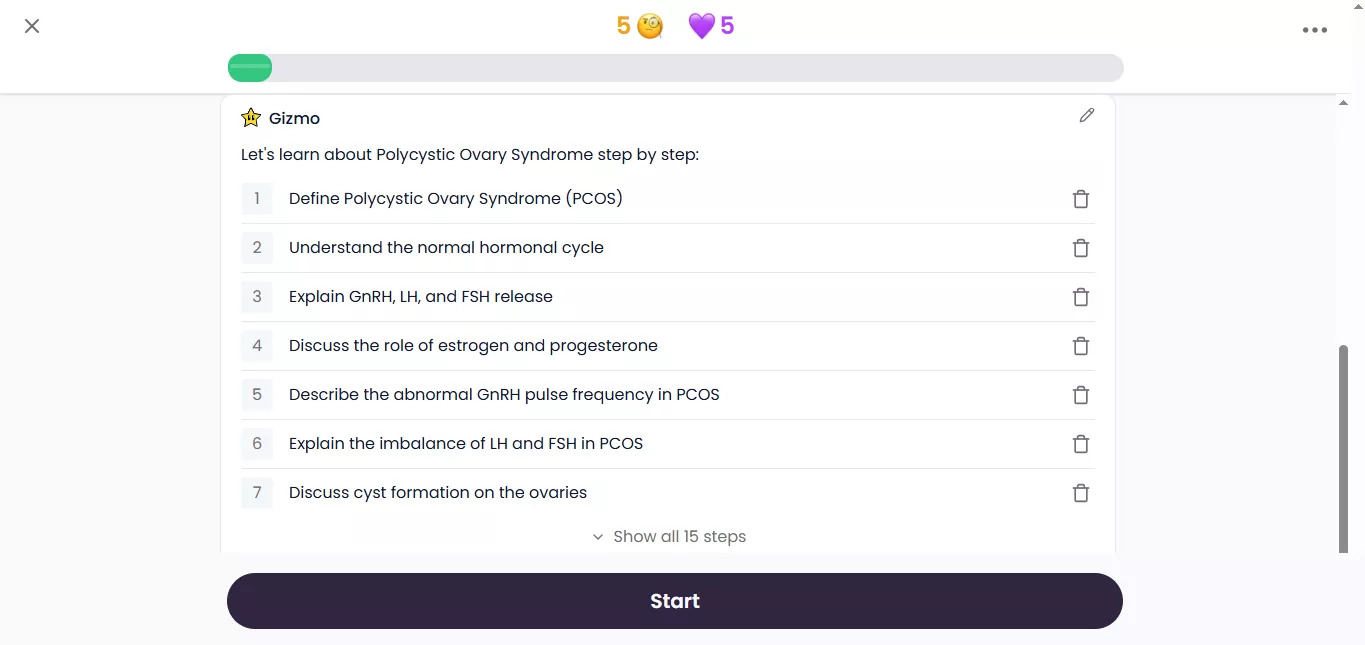Viewport: 1365px width, 645px height.
Task: Delete the estrogen and progesterone step
Action: click(x=1080, y=346)
